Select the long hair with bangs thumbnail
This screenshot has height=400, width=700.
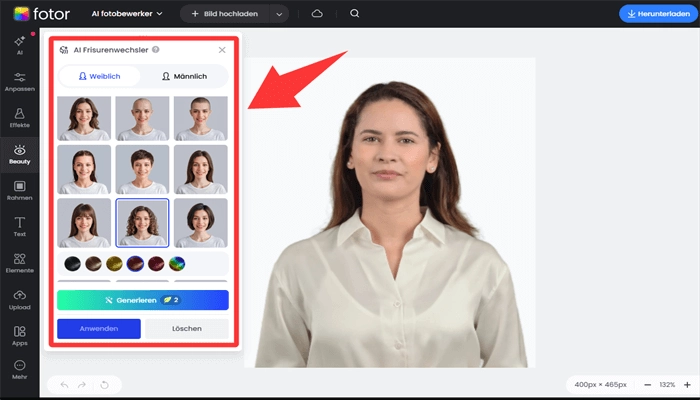(84, 223)
